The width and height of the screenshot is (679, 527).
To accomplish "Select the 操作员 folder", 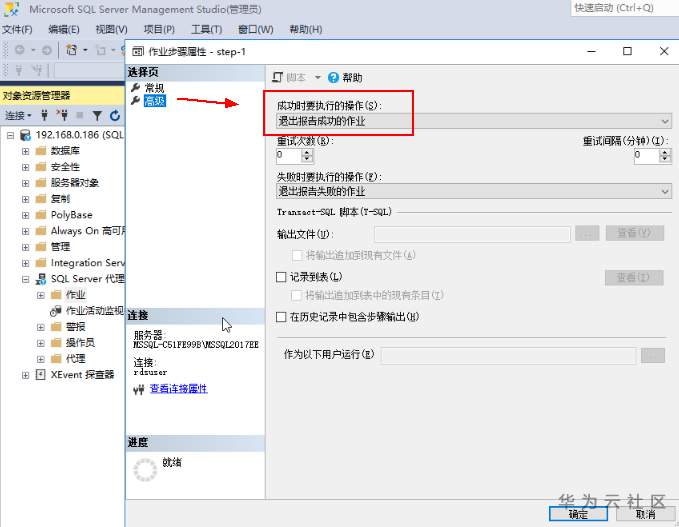I will 80,343.
